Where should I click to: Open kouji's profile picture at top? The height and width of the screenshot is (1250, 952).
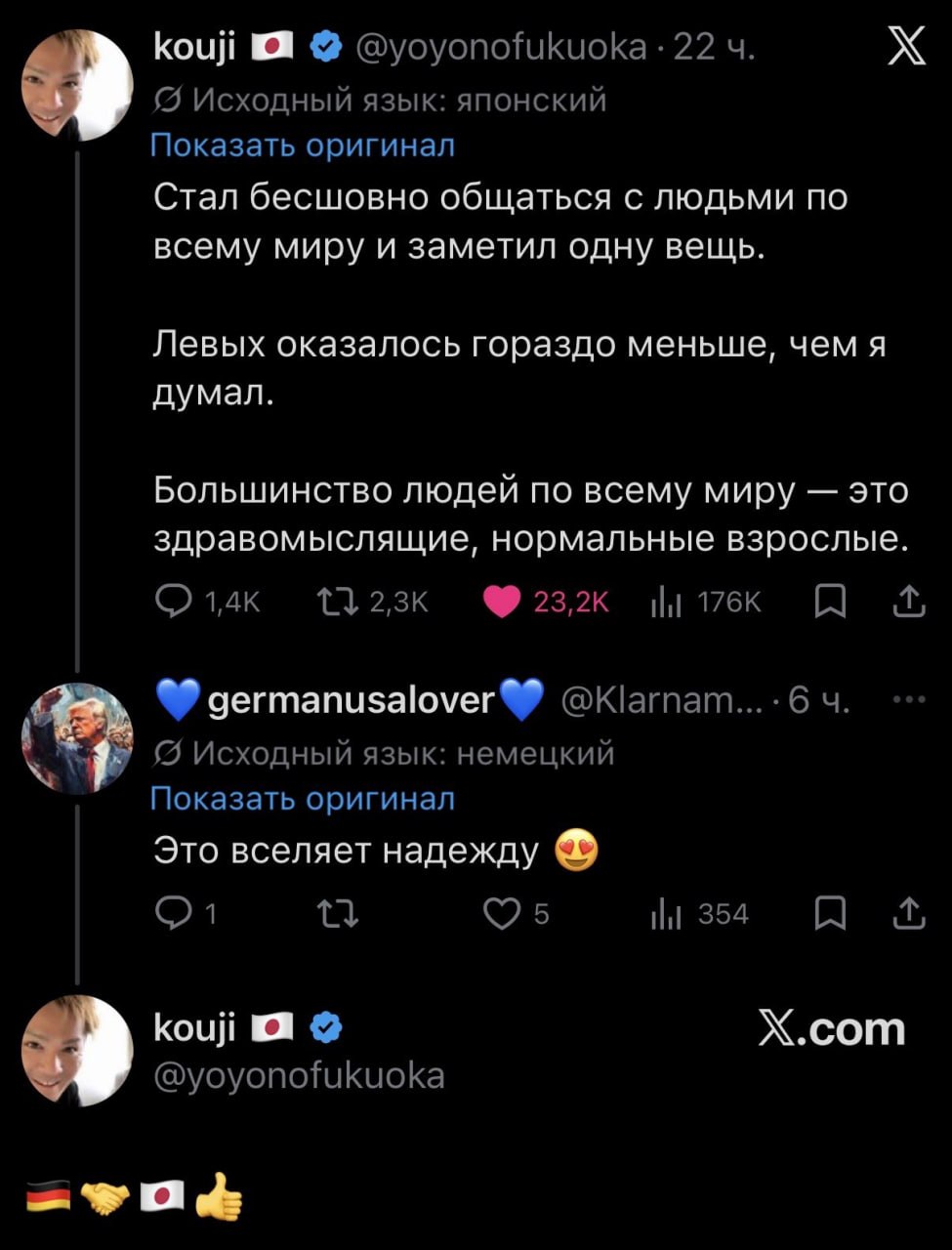(77, 86)
